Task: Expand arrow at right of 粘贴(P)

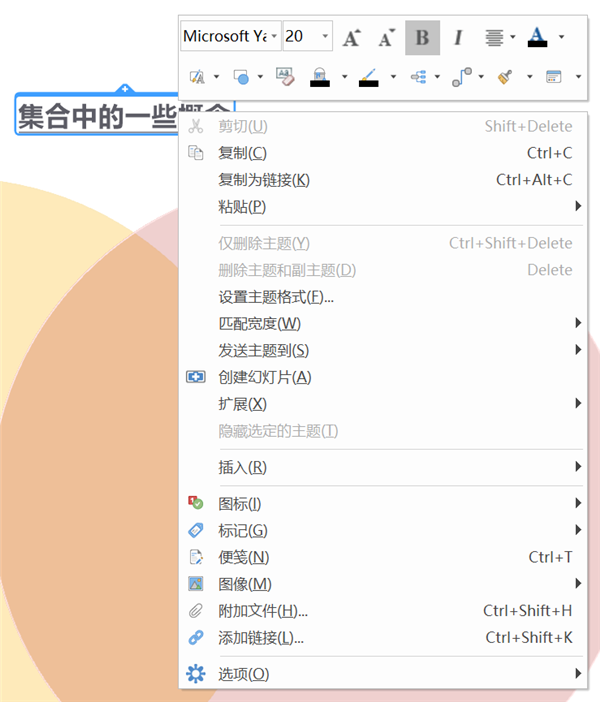Action: (578, 206)
